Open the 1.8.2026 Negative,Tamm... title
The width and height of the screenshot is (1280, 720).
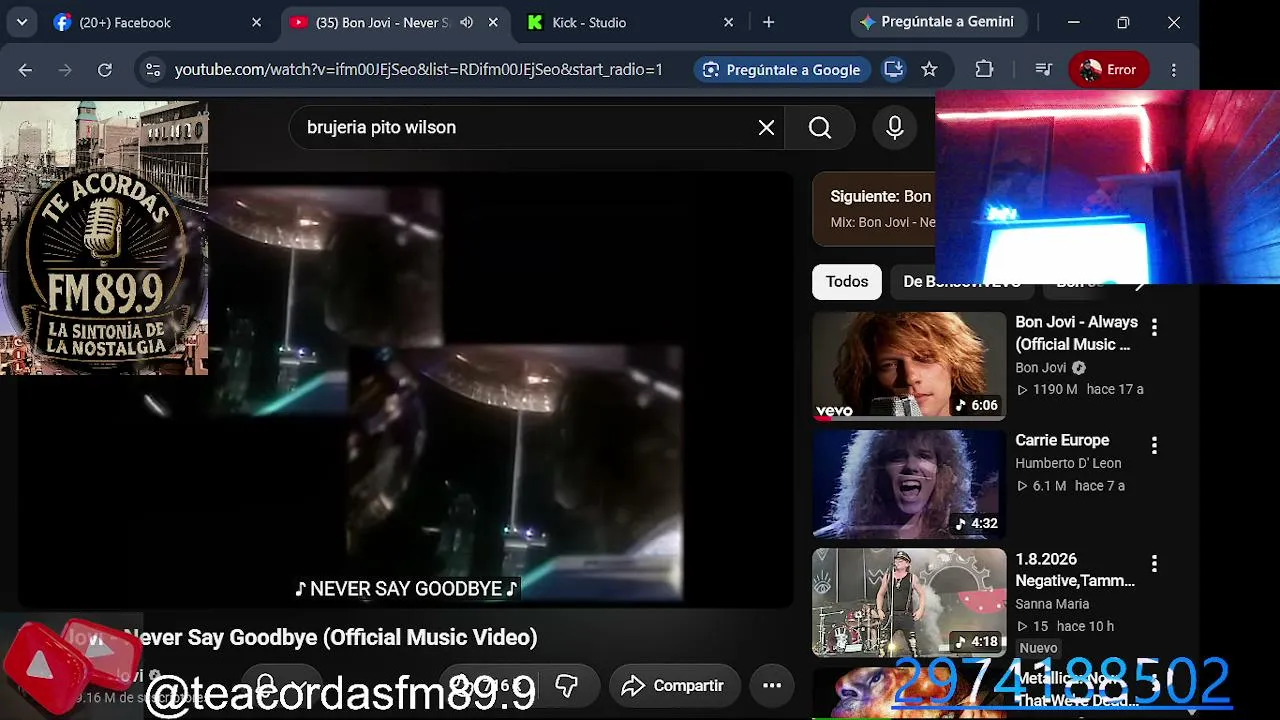pyautogui.click(x=1075, y=570)
